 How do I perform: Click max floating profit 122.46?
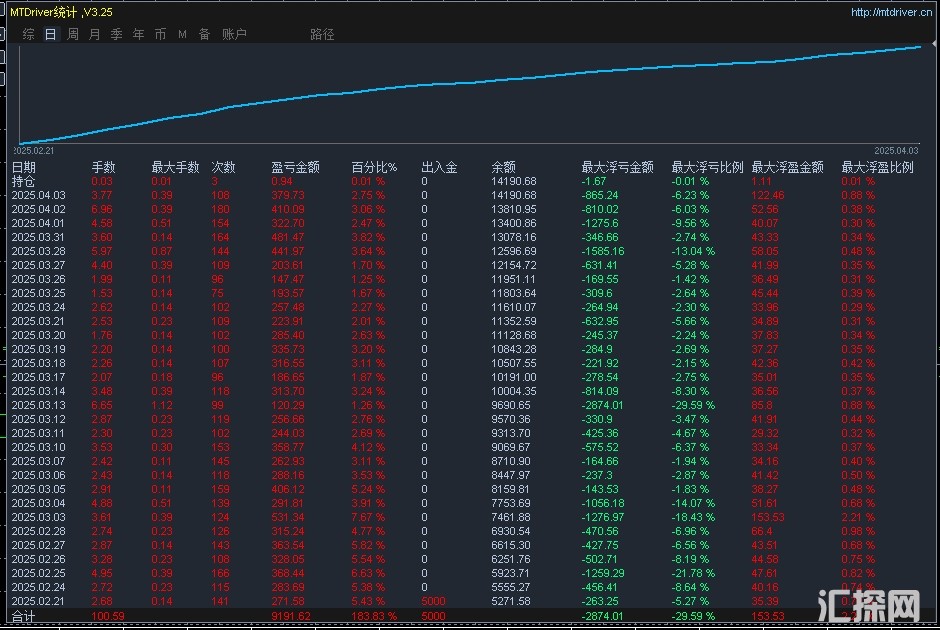pyautogui.click(x=768, y=195)
